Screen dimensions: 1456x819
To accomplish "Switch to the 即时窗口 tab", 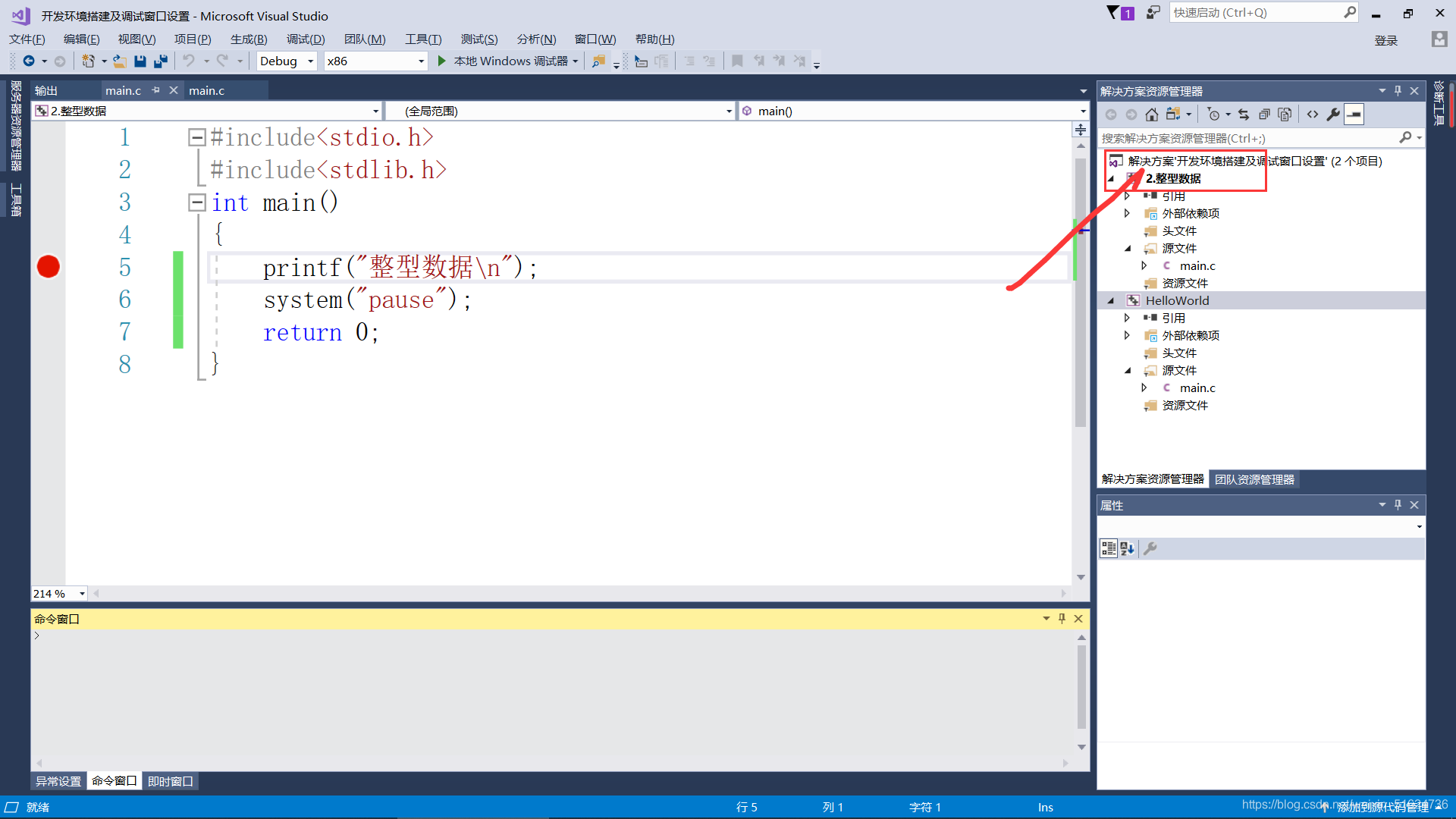I will point(171,781).
